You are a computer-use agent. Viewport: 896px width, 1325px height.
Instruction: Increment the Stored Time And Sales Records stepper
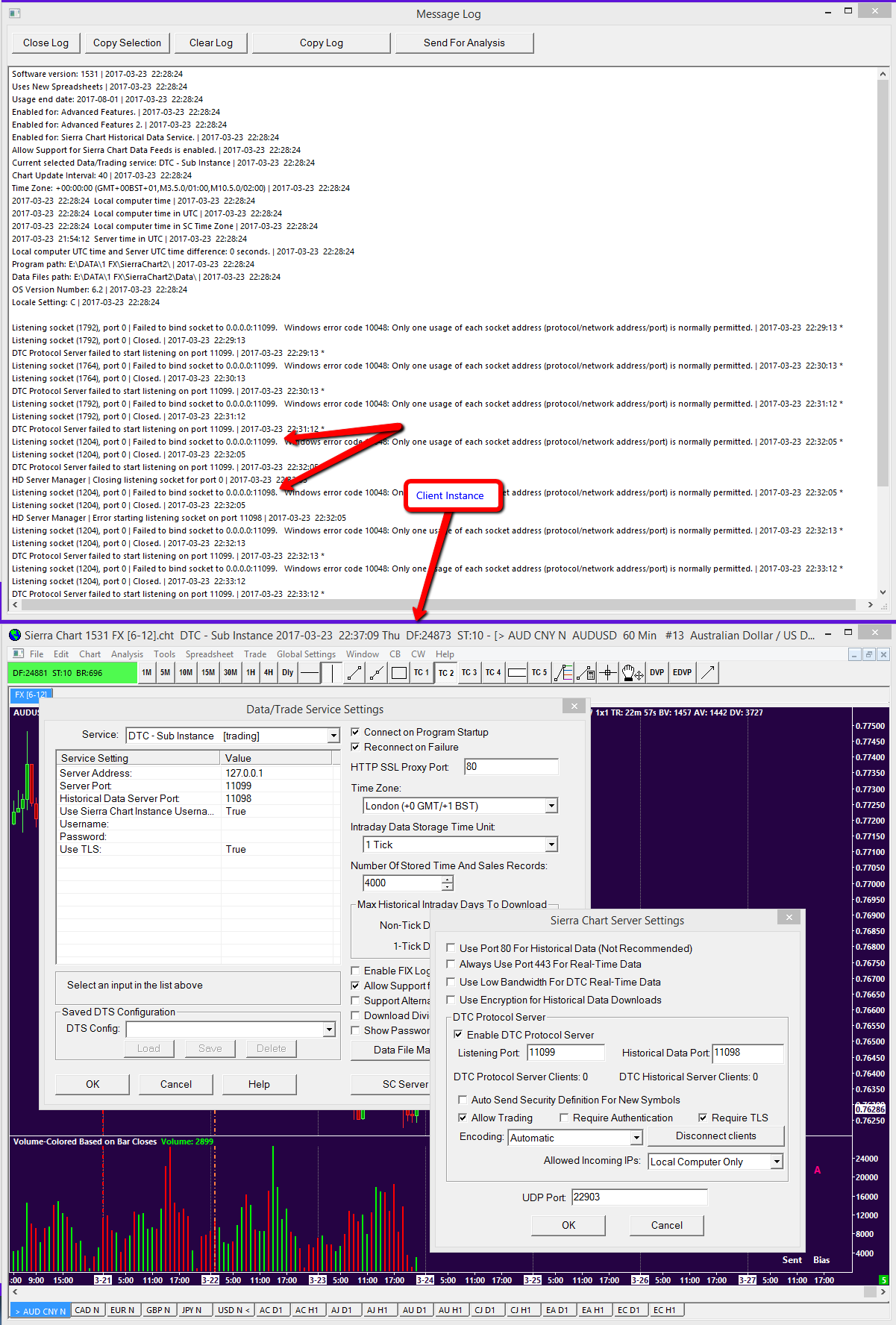coord(447,880)
